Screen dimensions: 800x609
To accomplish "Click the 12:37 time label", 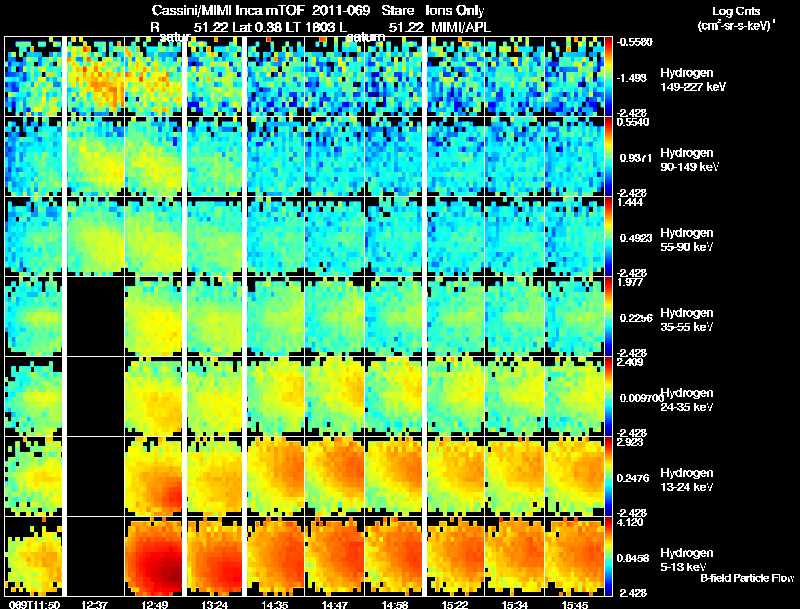I will 95,605.
